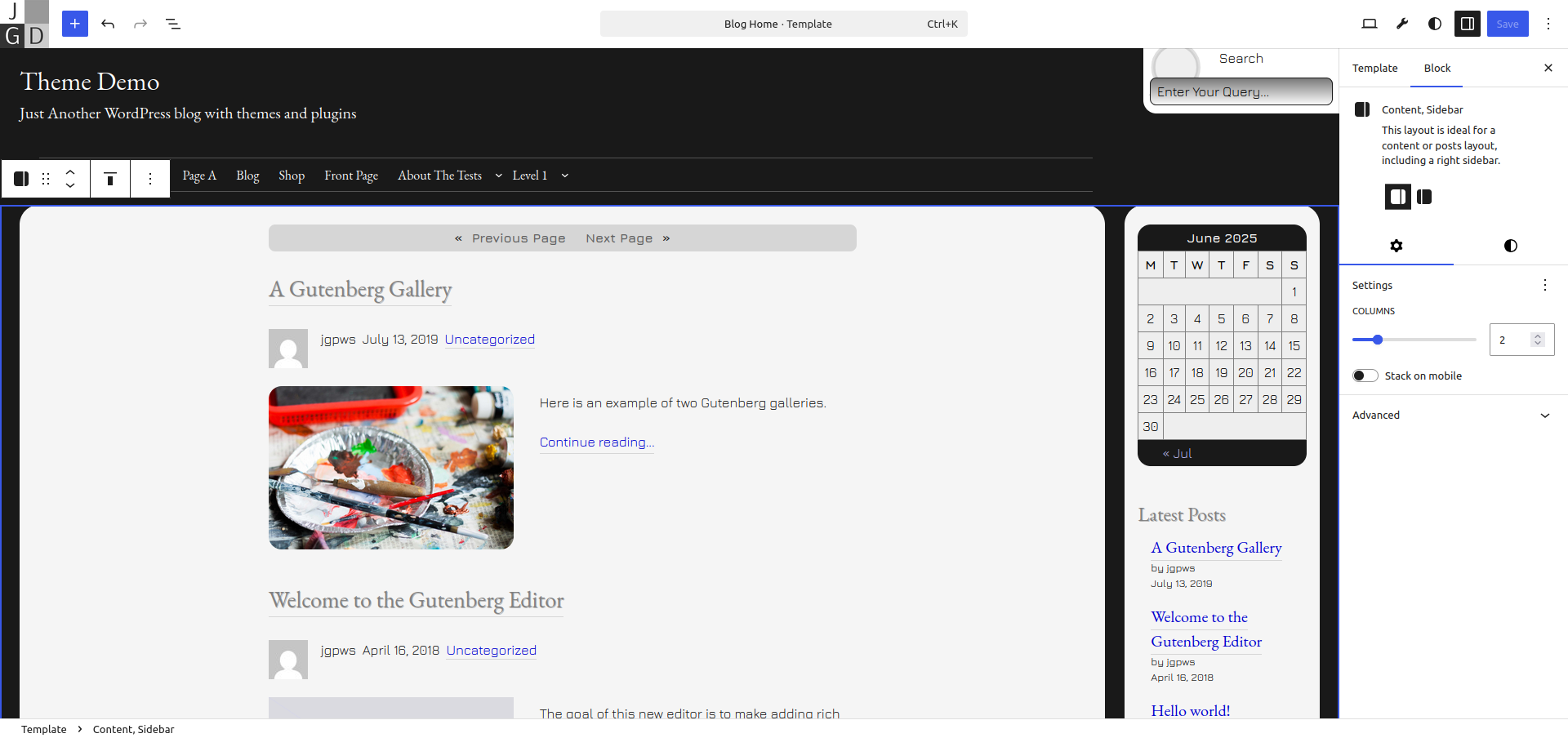Viewport: 1568px width, 738px height.
Task: Open the Shop navigation menu item
Action: (291, 176)
